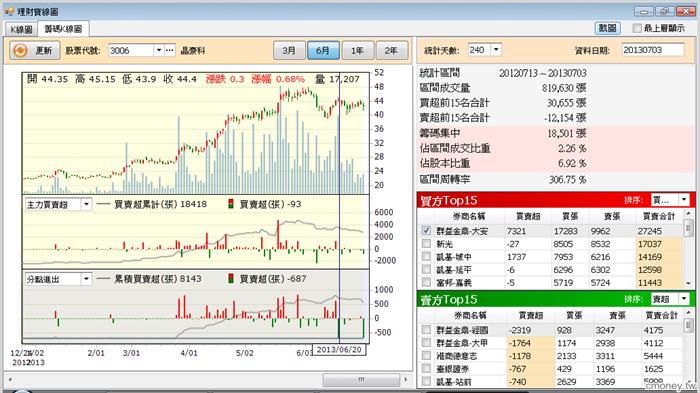This screenshot has width=700, height=393.
Task: Open the 主力買賣超 indicator dropdown
Action: pos(86,205)
